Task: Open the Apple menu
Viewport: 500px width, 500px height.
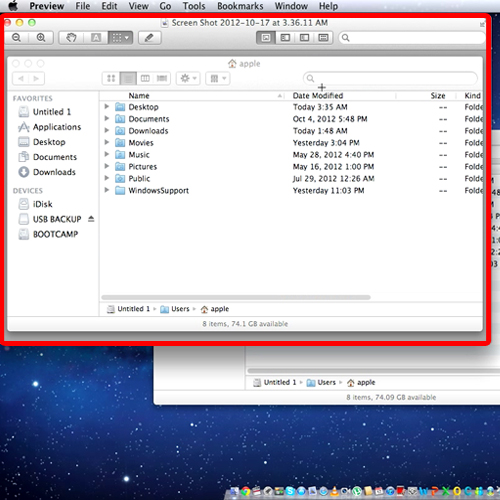Action: point(13,6)
